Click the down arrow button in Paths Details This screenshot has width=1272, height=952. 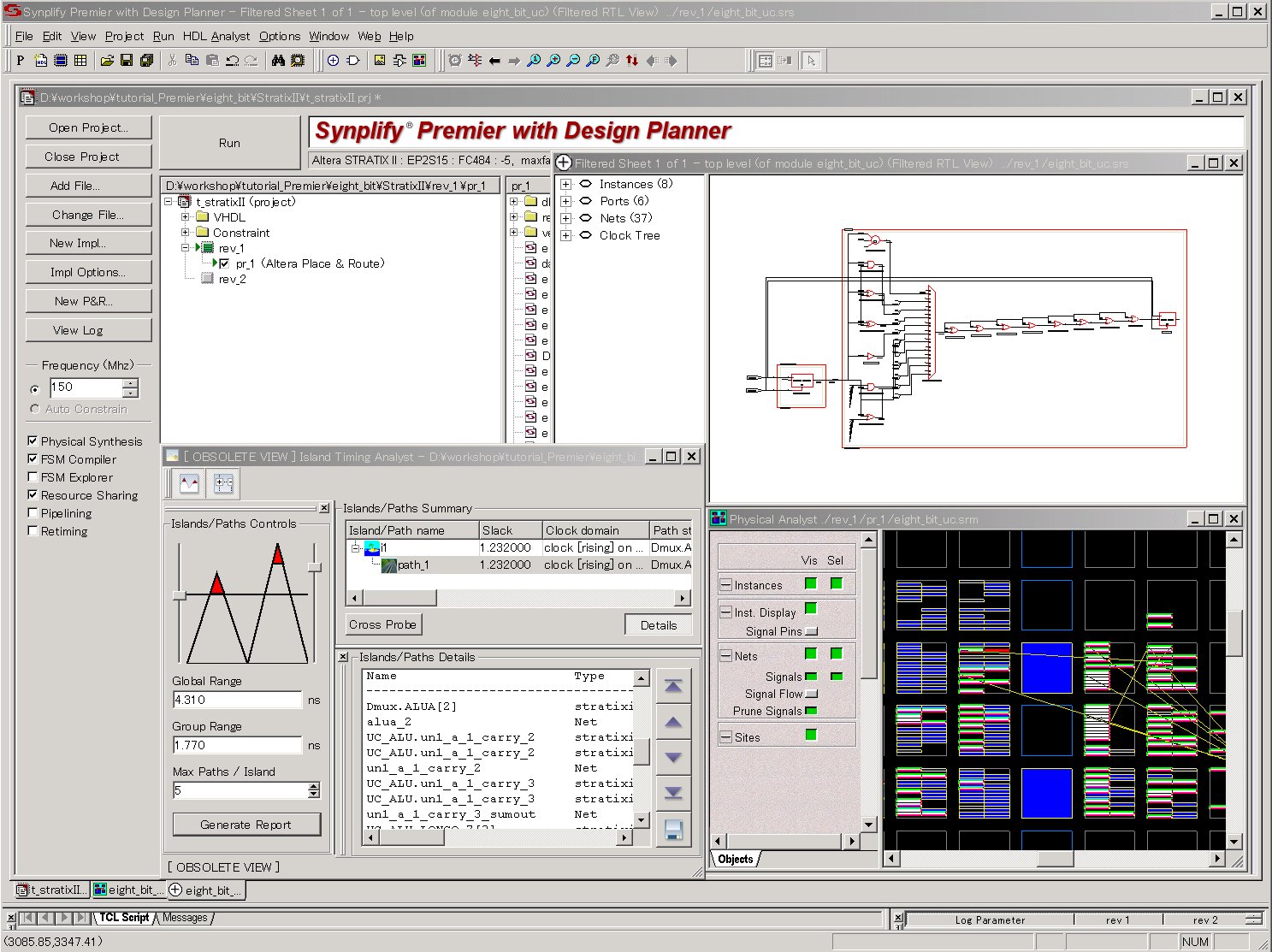(673, 758)
